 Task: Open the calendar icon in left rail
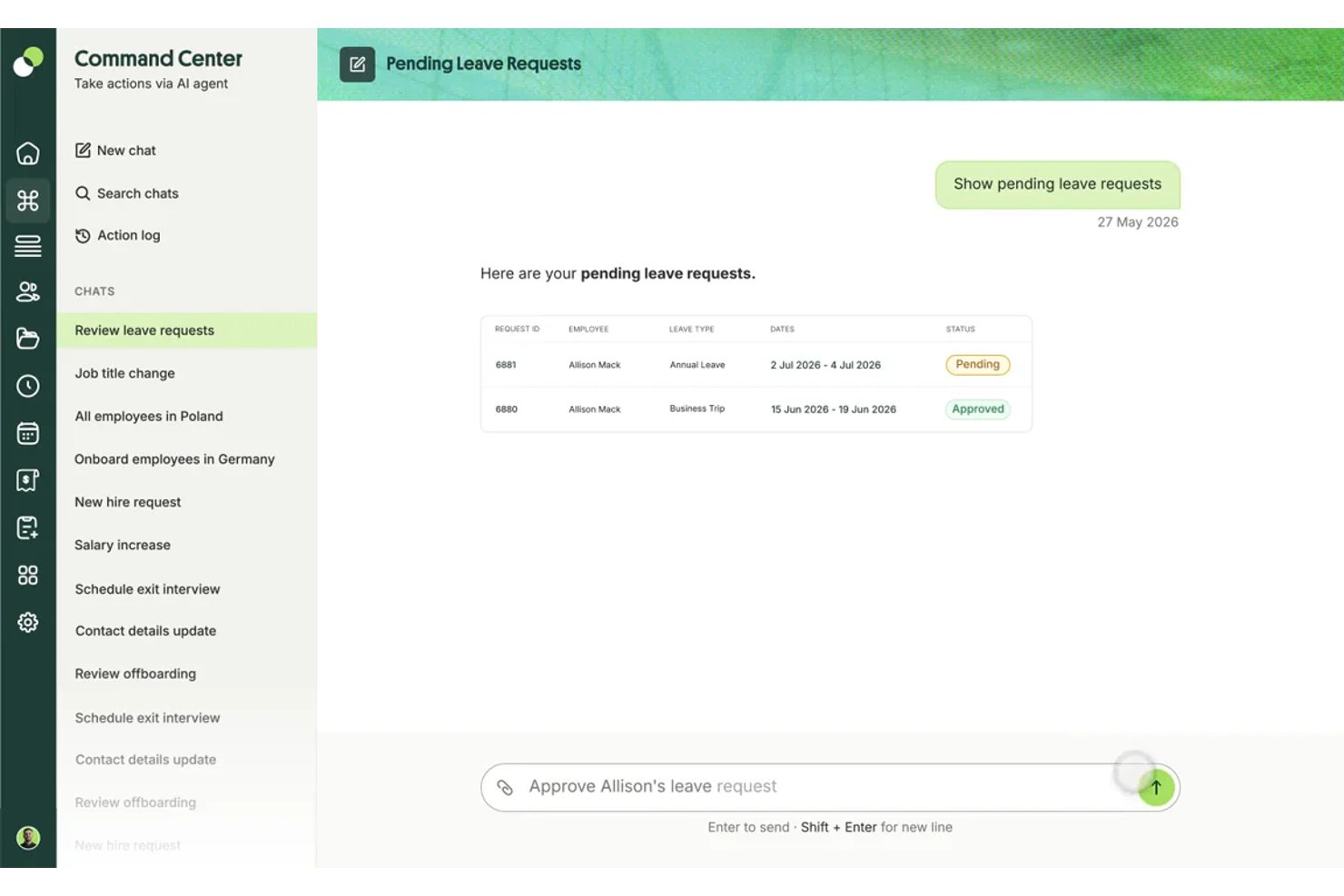pos(28,433)
